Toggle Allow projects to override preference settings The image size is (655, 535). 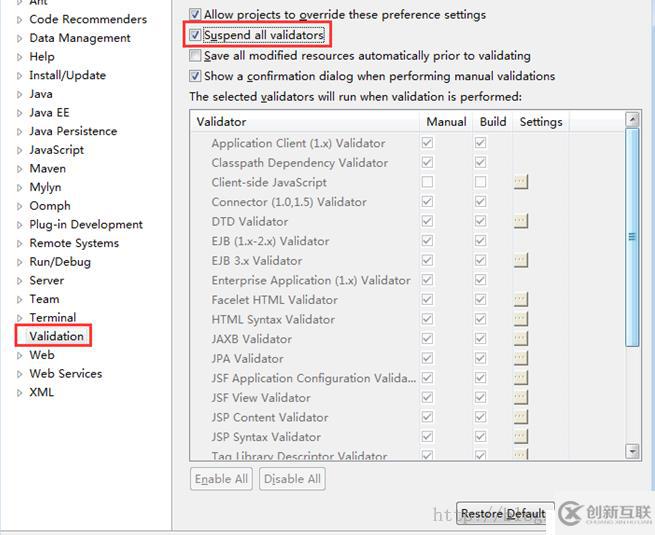pos(195,14)
